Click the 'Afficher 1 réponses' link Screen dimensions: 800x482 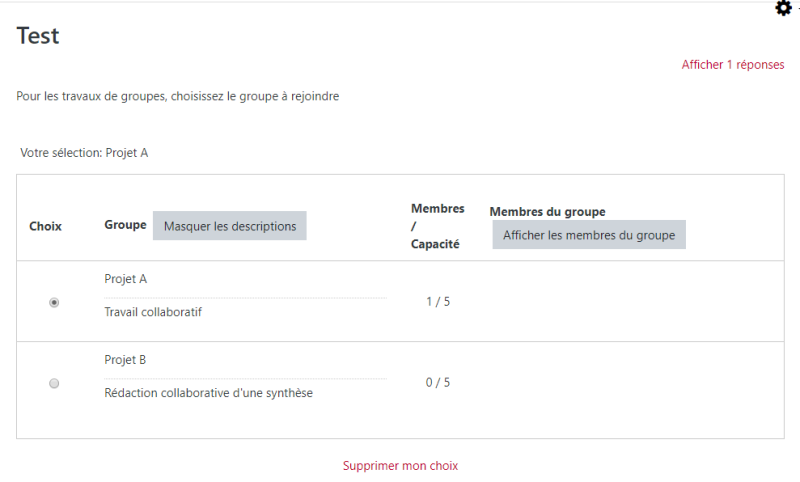point(732,65)
